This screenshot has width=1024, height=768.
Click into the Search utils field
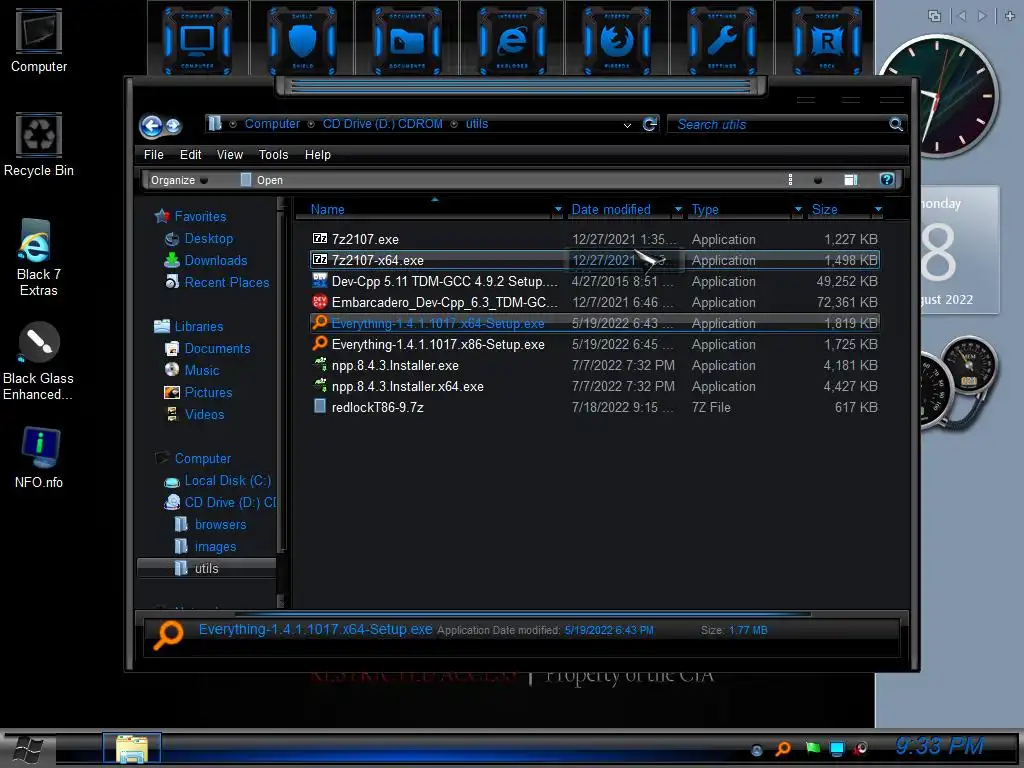click(x=777, y=124)
